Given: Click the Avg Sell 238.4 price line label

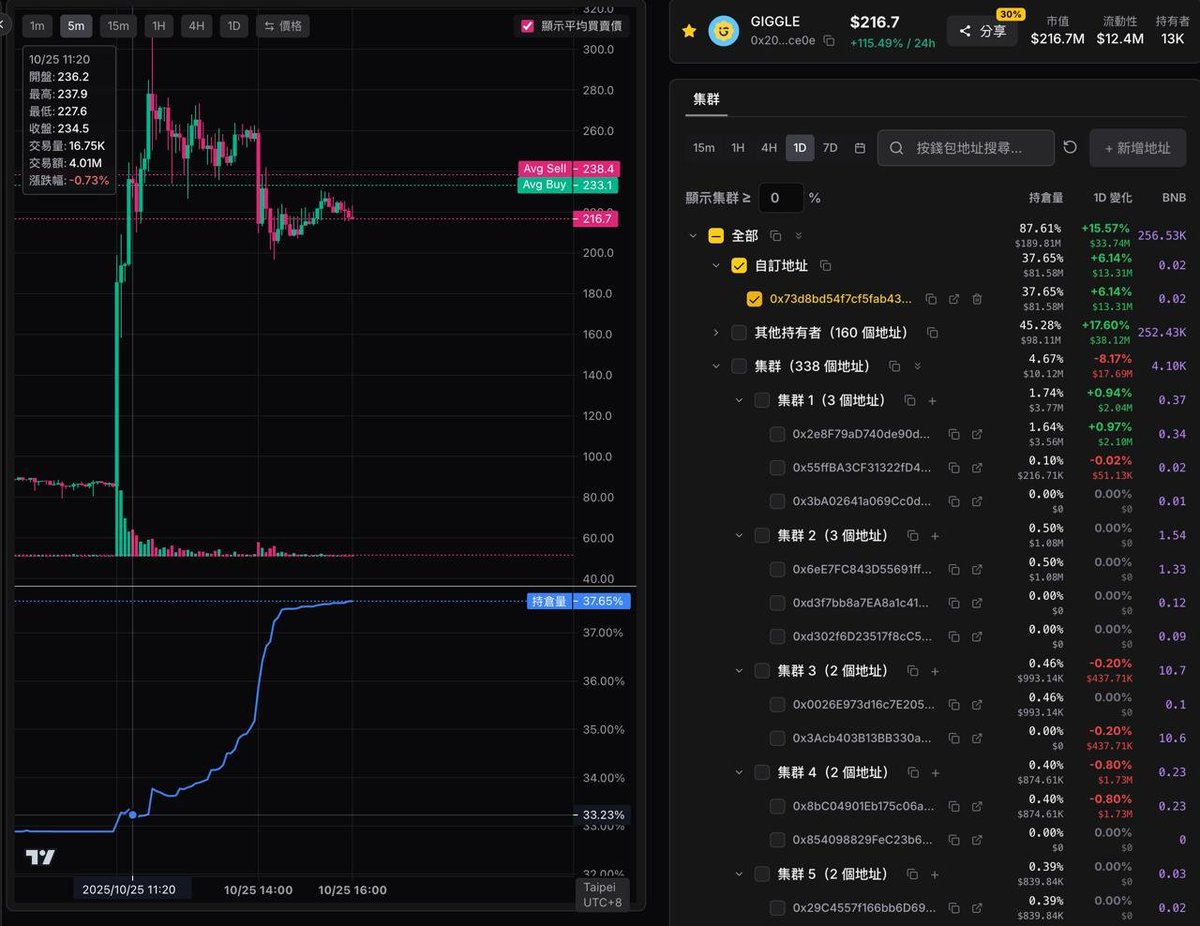Looking at the screenshot, I should (568, 169).
